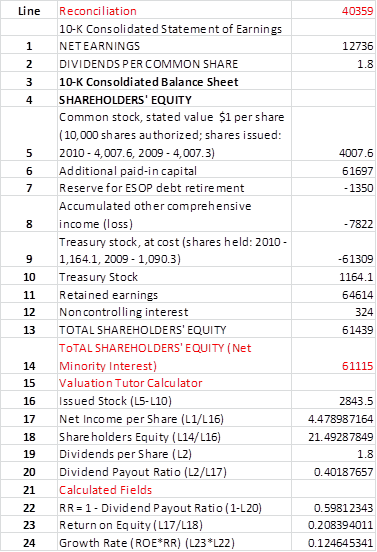Select the SHAREHOLDERS' EQUITY heading cell

[174, 100]
